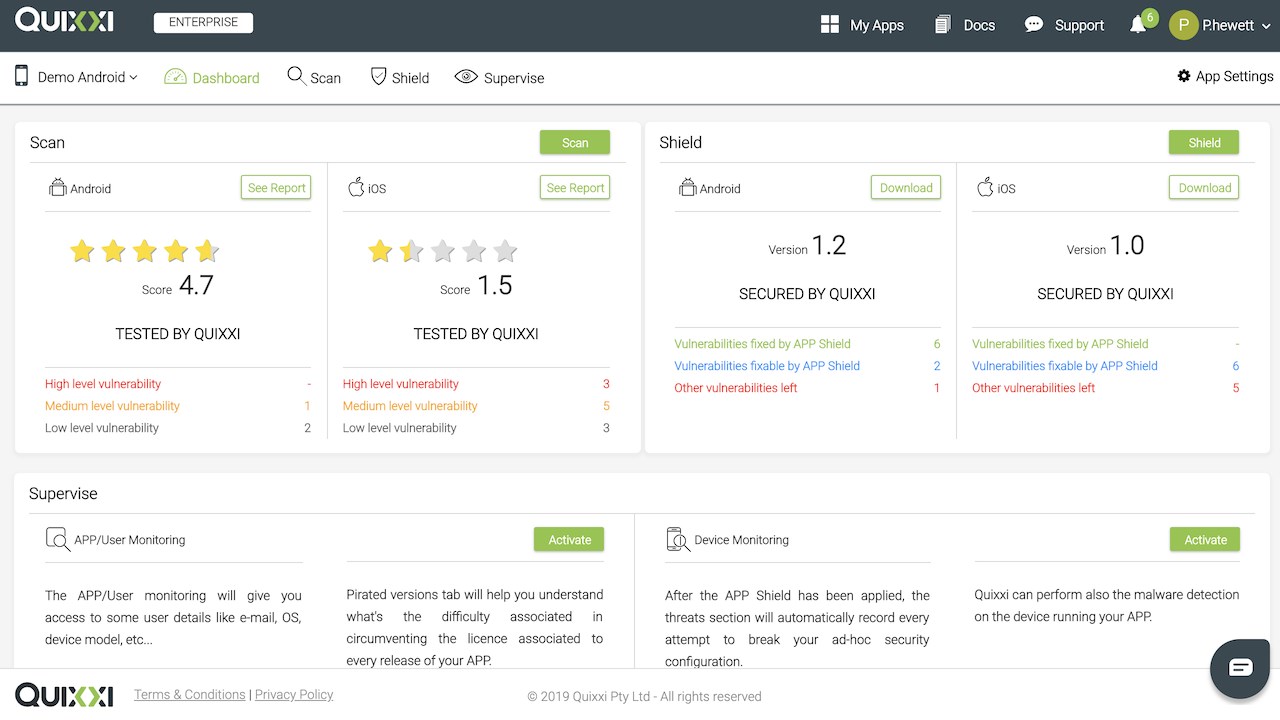This screenshot has height=720, width=1280.
Task: Click Apple iOS icon in Scan panel
Action: tap(356, 187)
